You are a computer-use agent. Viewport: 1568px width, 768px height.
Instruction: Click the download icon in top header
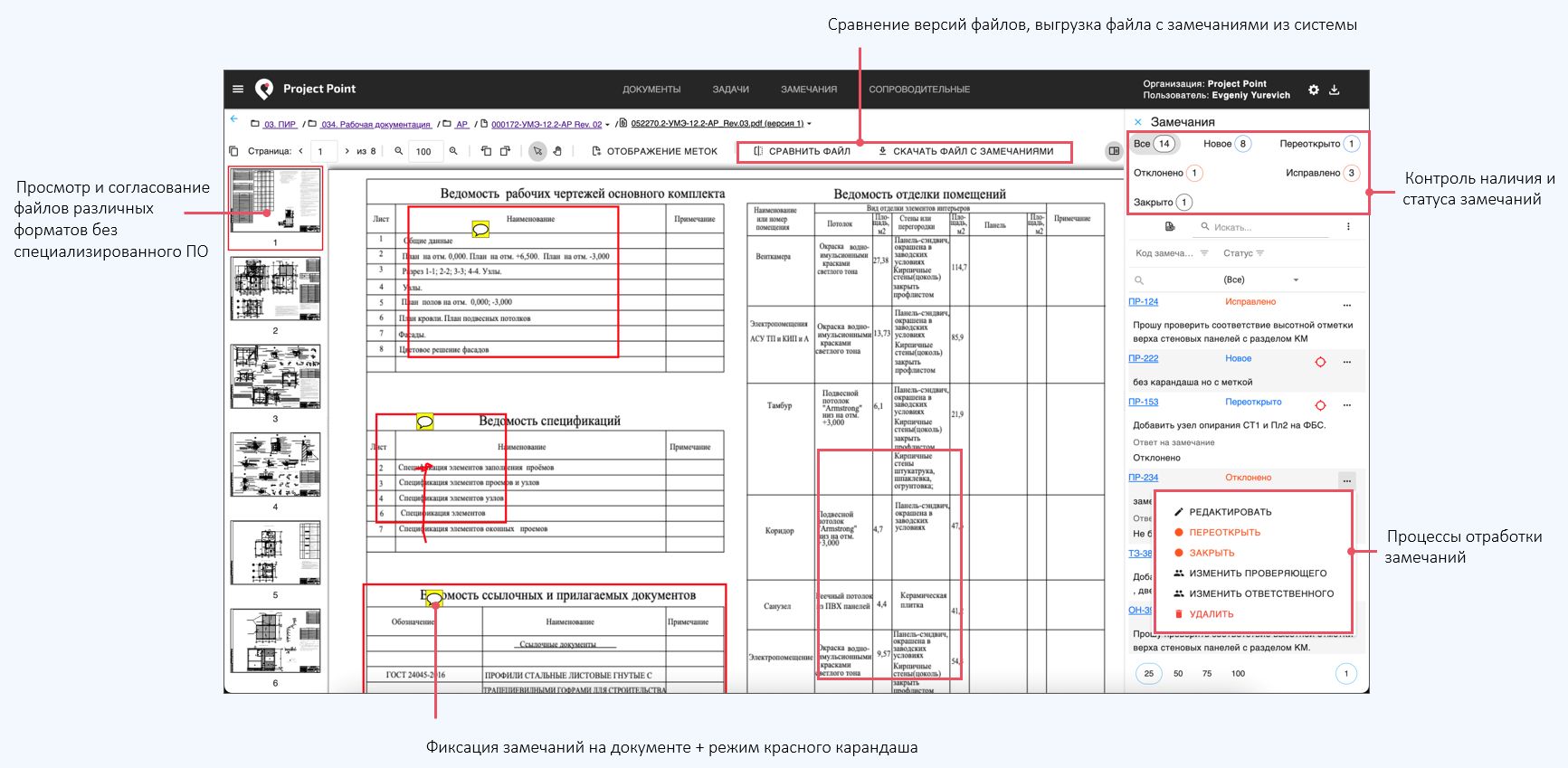point(1335,90)
